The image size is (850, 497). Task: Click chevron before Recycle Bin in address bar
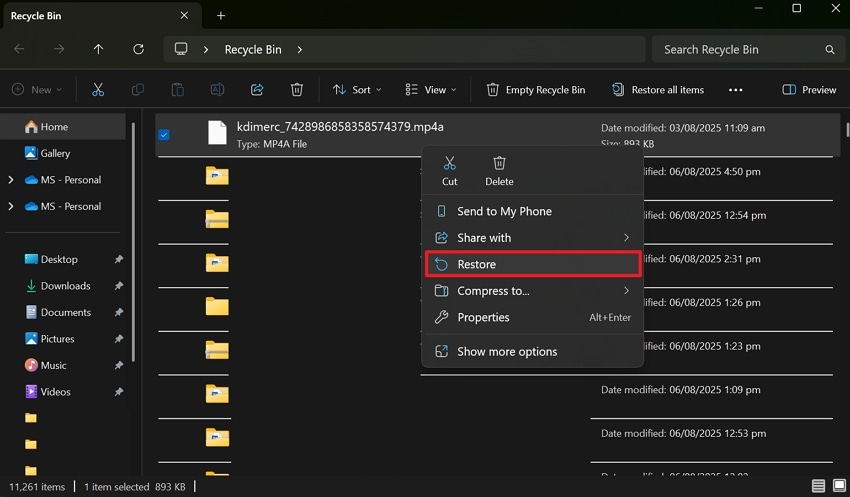(x=206, y=49)
